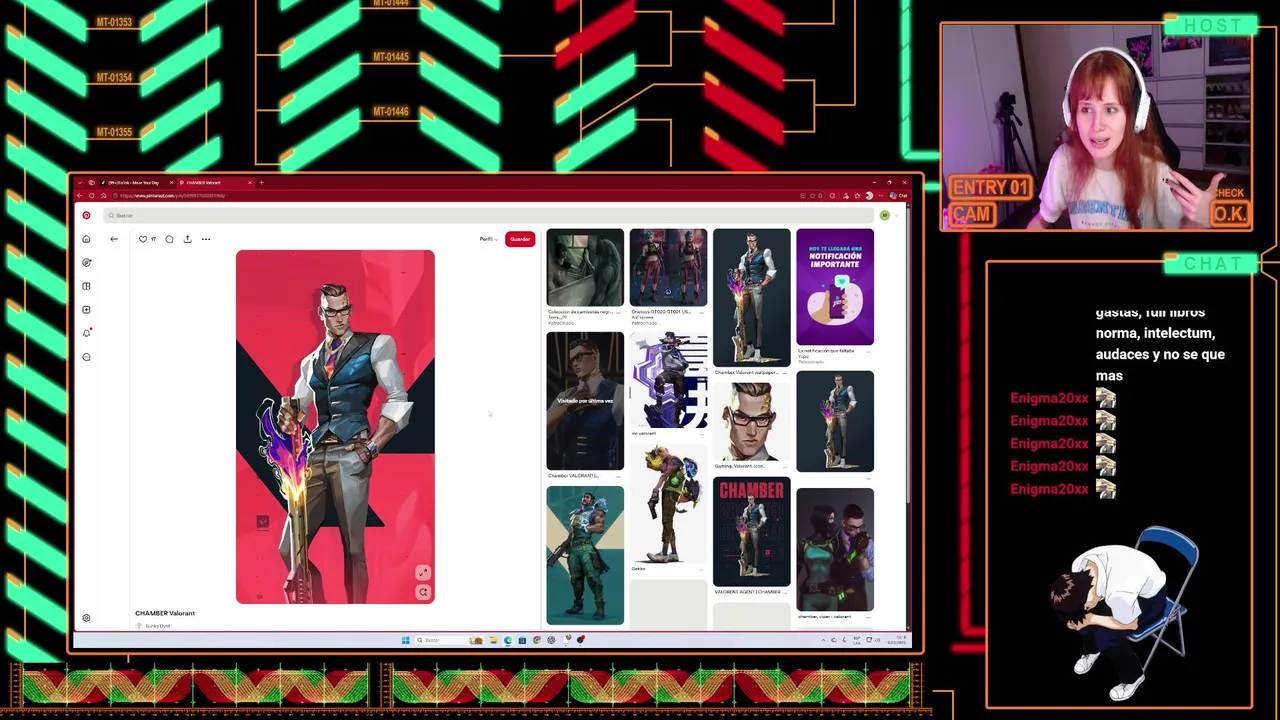Open Edge browser from the taskbar
Image resolution: width=1280 pixels, height=720 pixels.
[508, 640]
